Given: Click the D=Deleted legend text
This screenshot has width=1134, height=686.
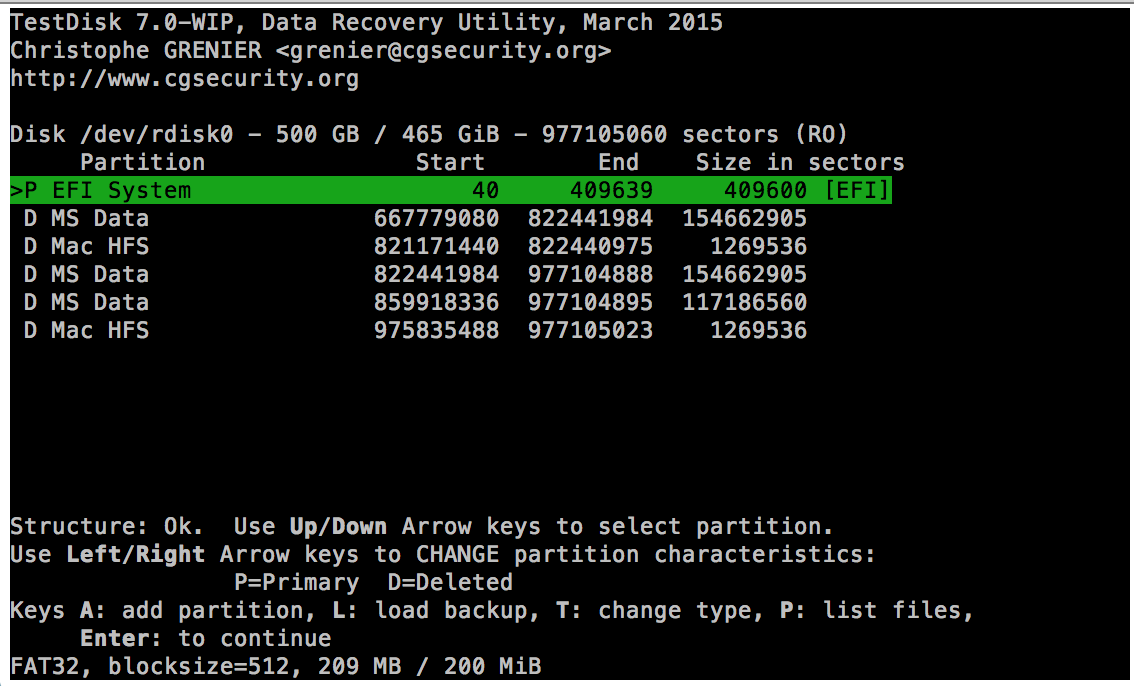Looking at the screenshot, I should (450, 583).
